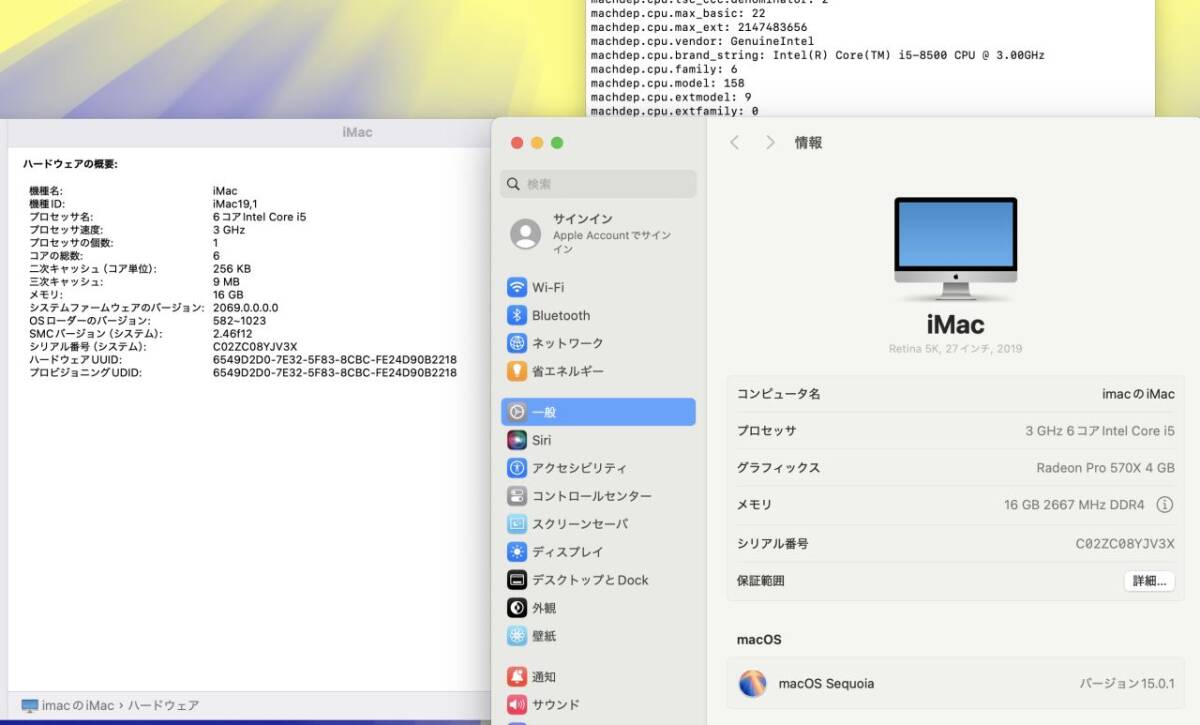Viewport: 1200px width, 725px height.
Task: Click the computer name value imacのiMac
Action: pyautogui.click(x=1138, y=394)
